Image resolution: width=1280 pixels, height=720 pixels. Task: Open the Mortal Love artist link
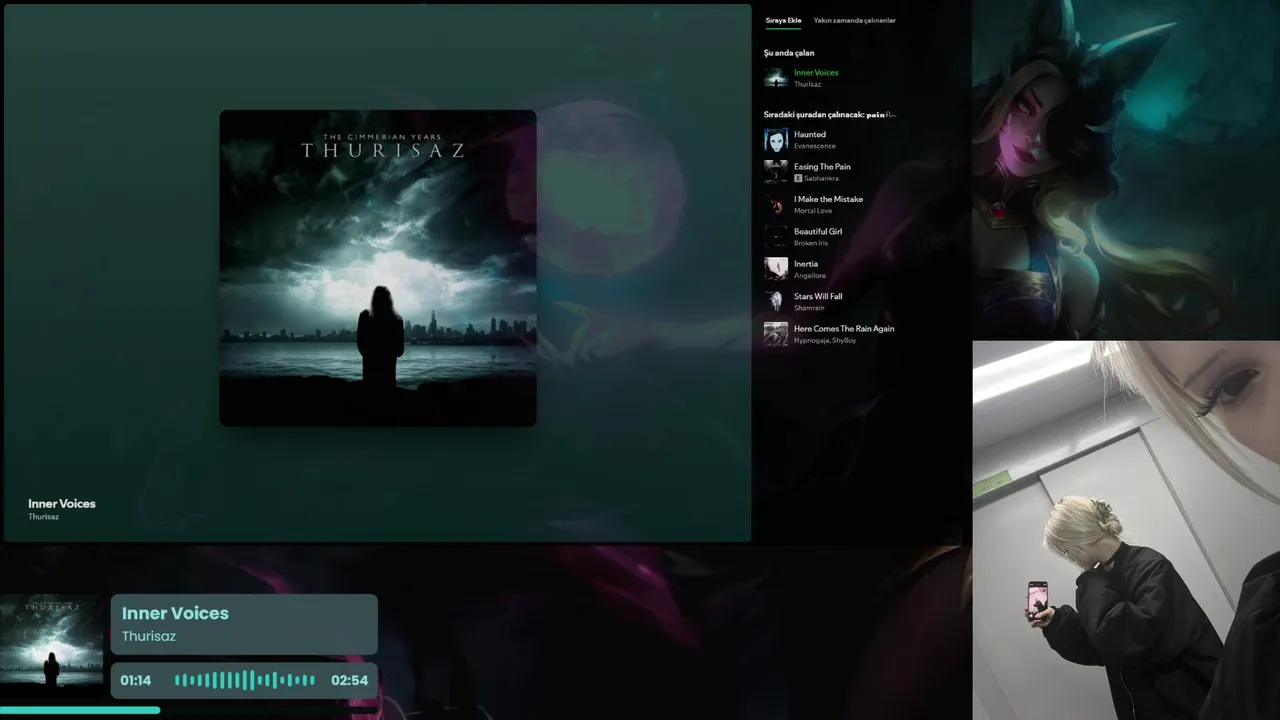click(813, 211)
